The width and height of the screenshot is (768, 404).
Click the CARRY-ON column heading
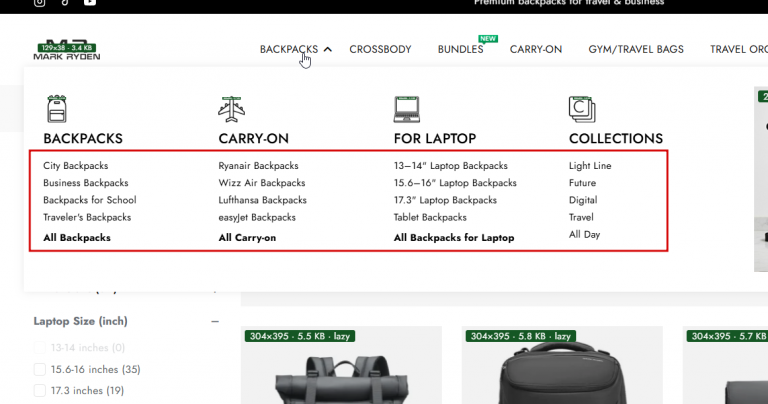click(x=253, y=139)
